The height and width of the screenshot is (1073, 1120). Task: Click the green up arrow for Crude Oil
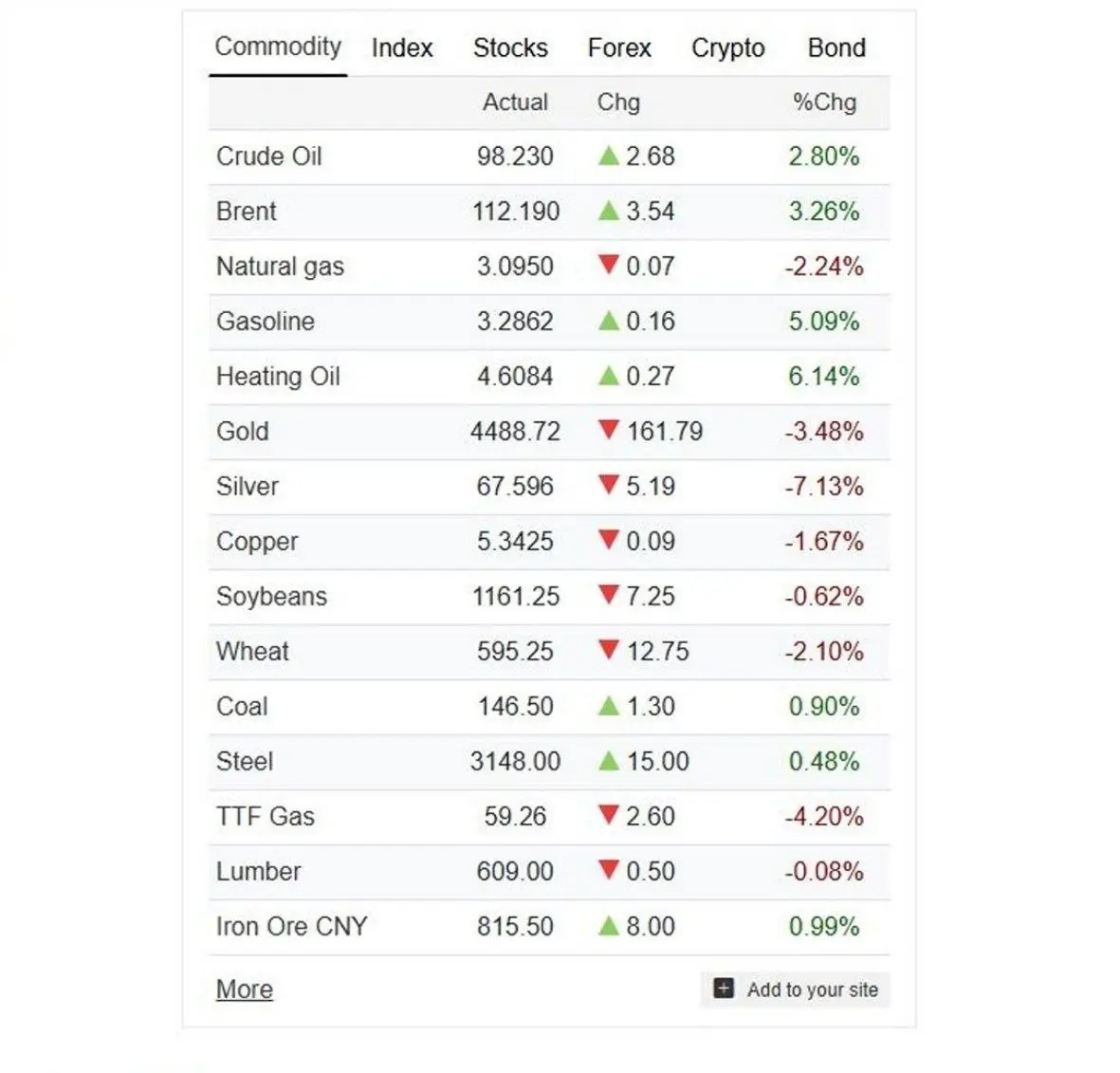(609, 156)
